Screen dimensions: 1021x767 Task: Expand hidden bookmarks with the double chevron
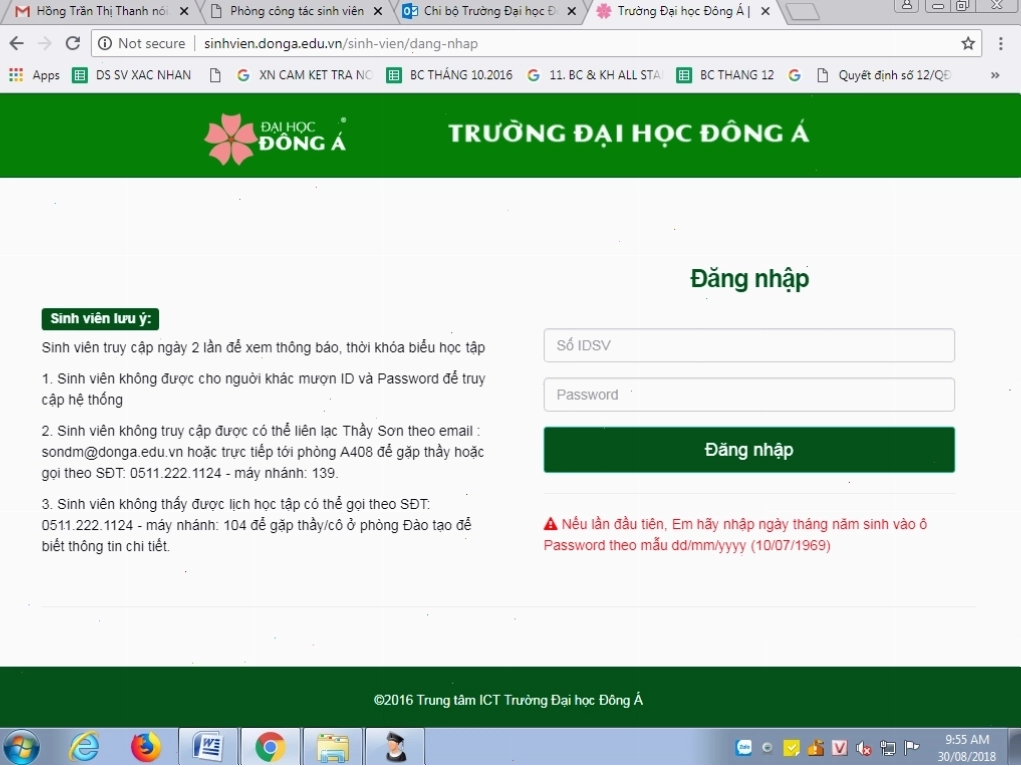coord(995,75)
